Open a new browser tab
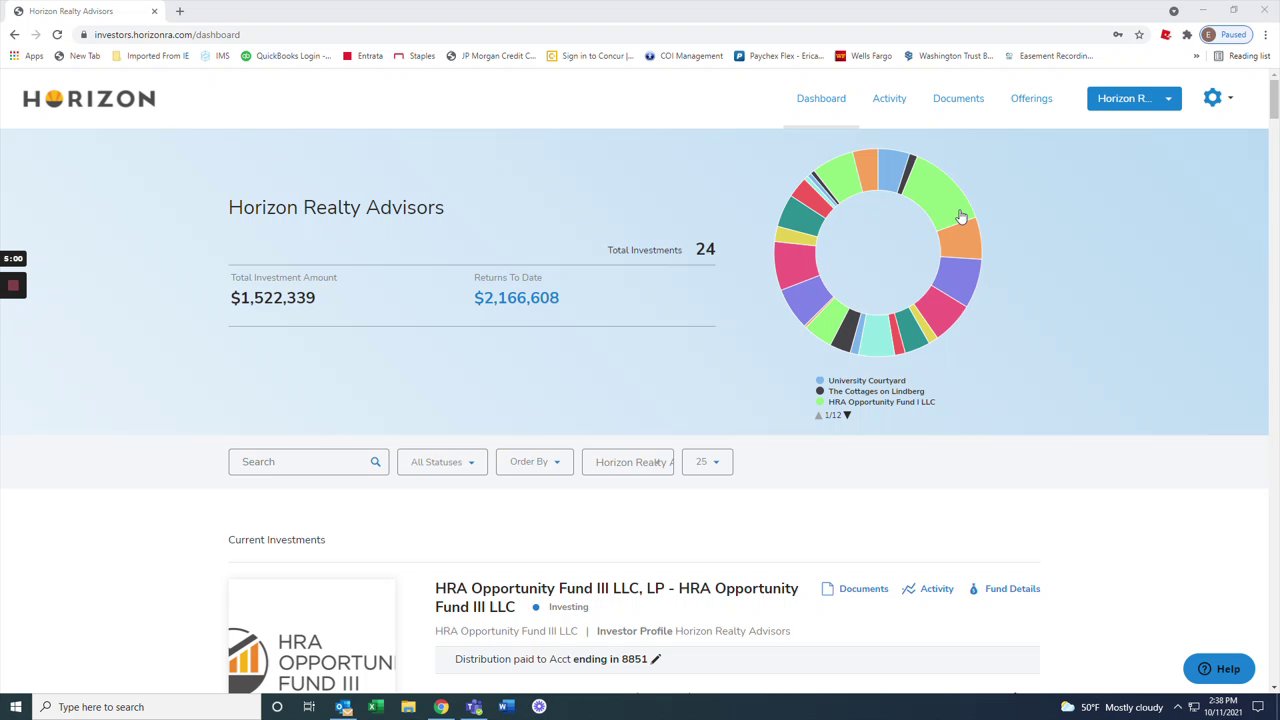The width and height of the screenshot is (1280, 720). 180,11
